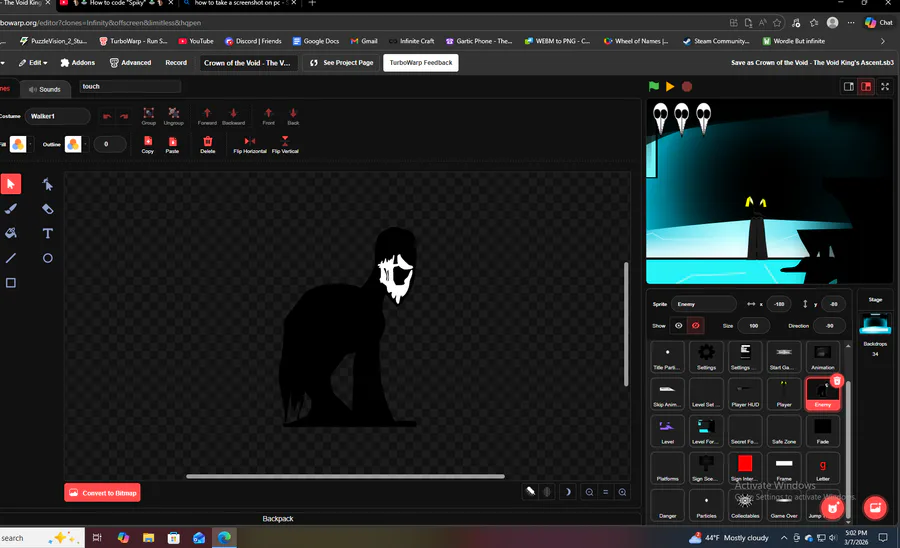Expand the bookmarks overflow chevron
Viewport: 900px width, 548px height.
click(882, 41)
